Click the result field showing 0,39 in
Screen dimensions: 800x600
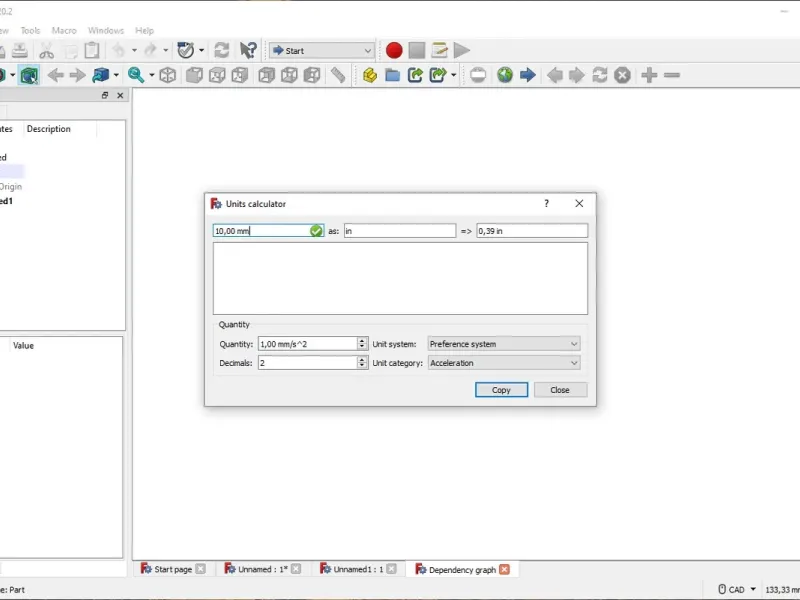(x=532, y=231)
